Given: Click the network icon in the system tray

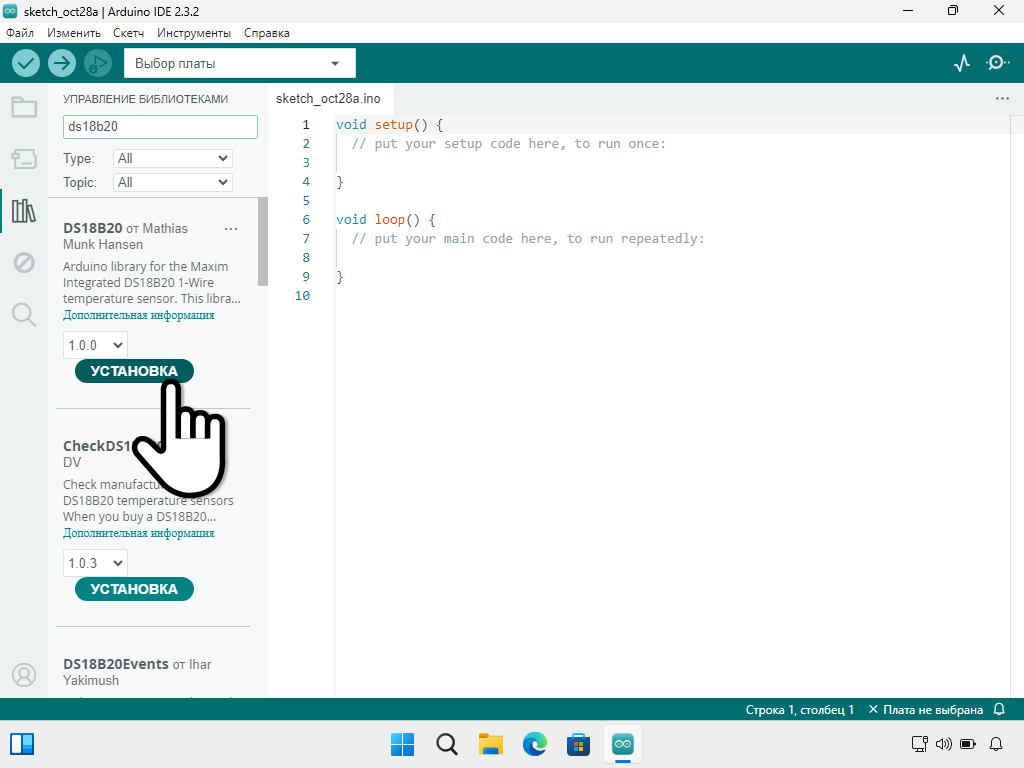Looking at the screenshot, I should (920, 744).
